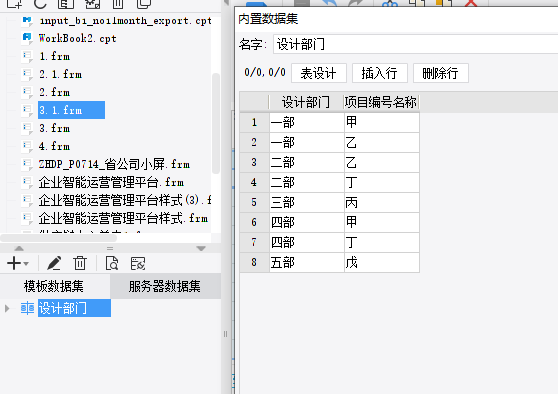Click the 1.frm file icon
The image size is (558, 394).
point(27,56)
